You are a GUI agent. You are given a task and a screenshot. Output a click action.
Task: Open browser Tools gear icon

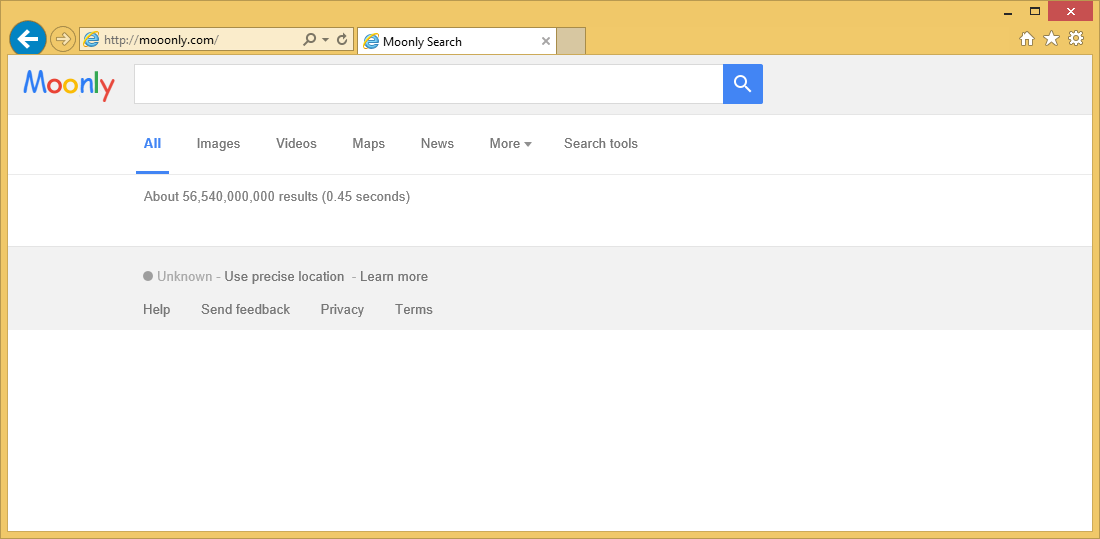[1076, 39]
